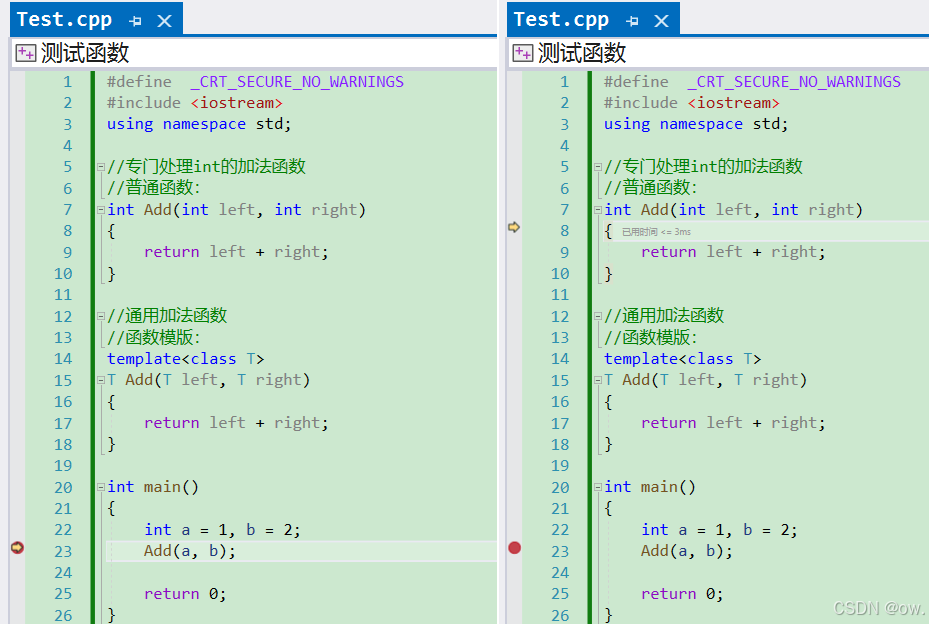Click 'int a = 1, b = 2;' in right window
This screenshot has width=929, height=624.
(x=719, y=530)
